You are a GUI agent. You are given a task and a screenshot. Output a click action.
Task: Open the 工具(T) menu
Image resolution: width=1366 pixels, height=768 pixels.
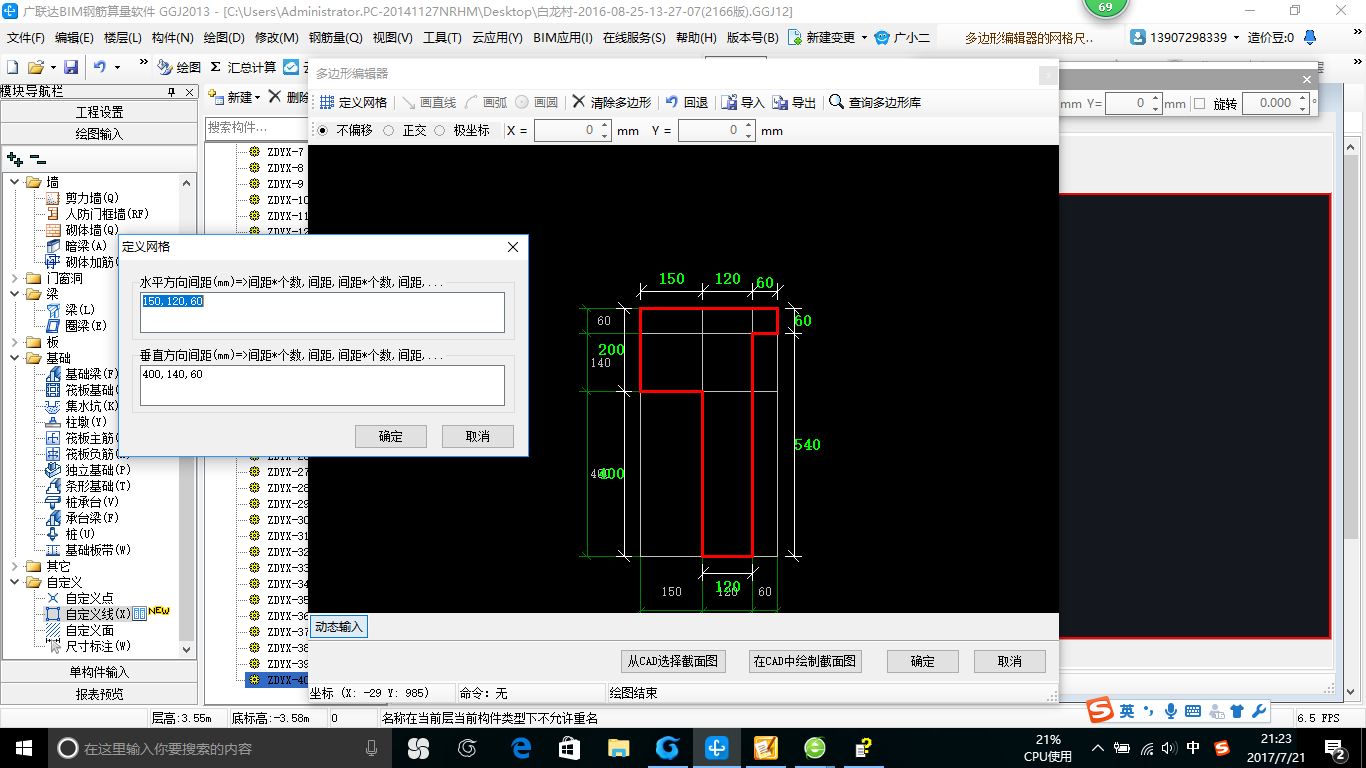pyautogui.click(x=442, y=38)
